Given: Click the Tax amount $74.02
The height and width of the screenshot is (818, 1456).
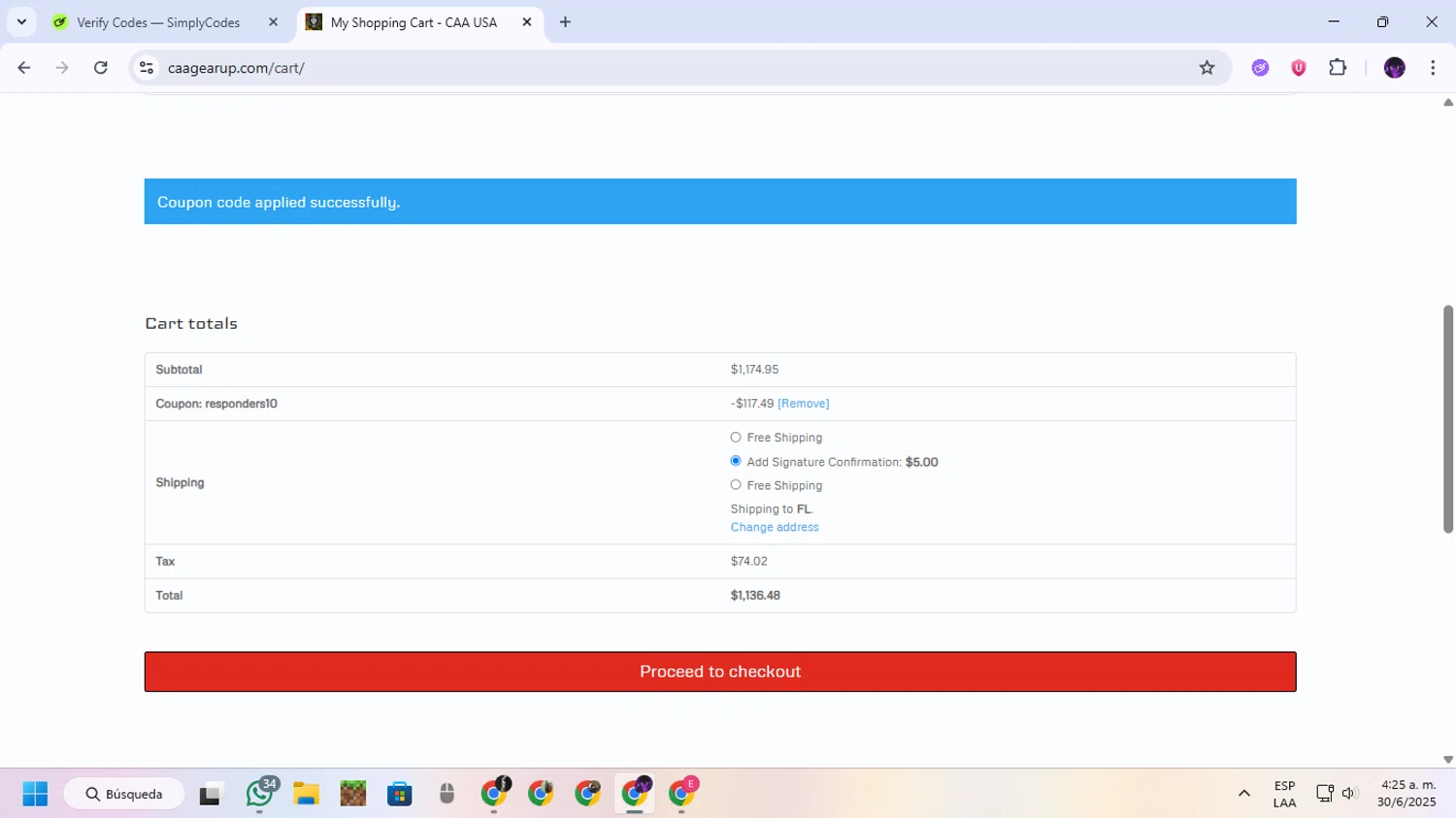Looking at the screenshot, I should tap(748, 562).
